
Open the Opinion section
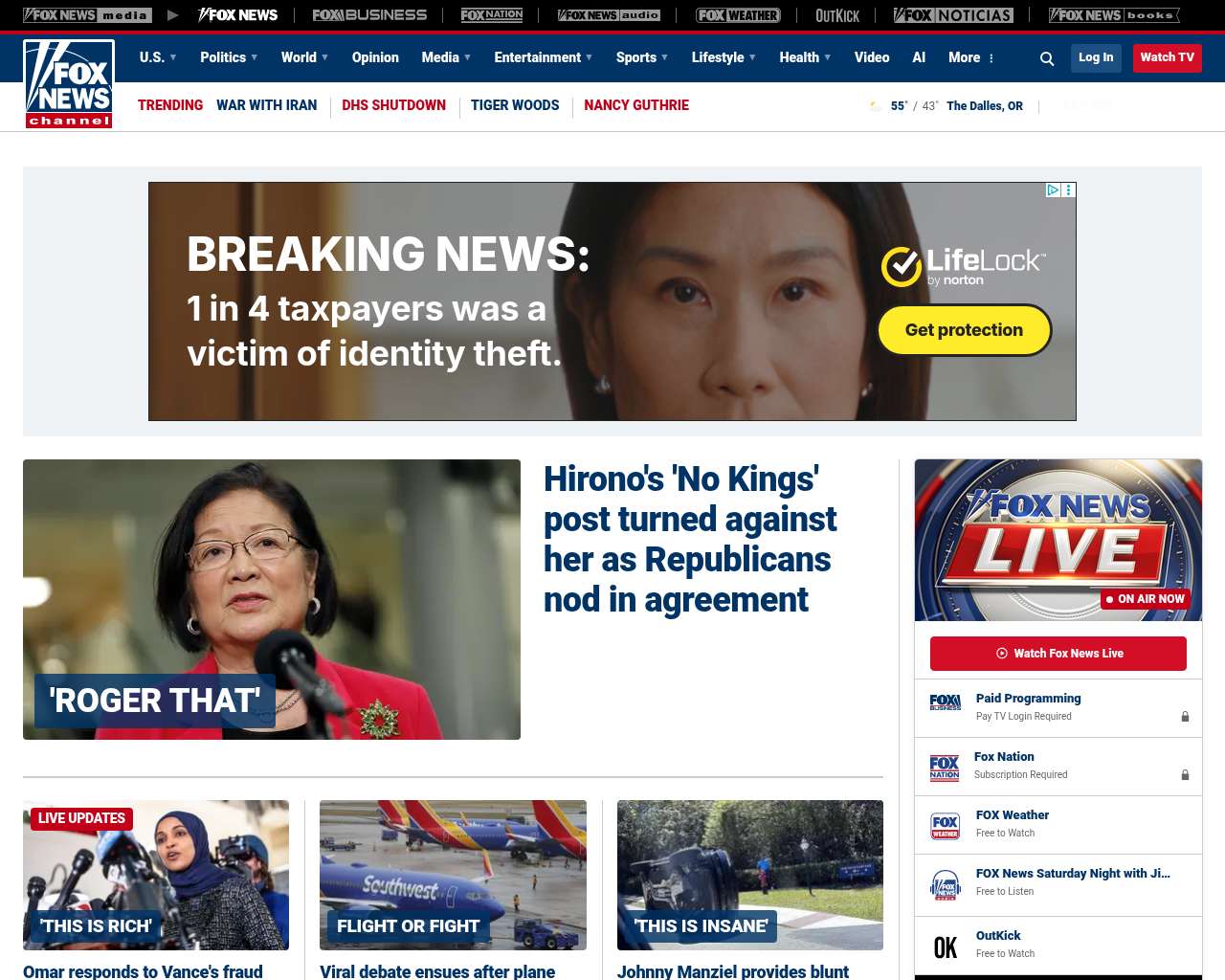[375, 57]
